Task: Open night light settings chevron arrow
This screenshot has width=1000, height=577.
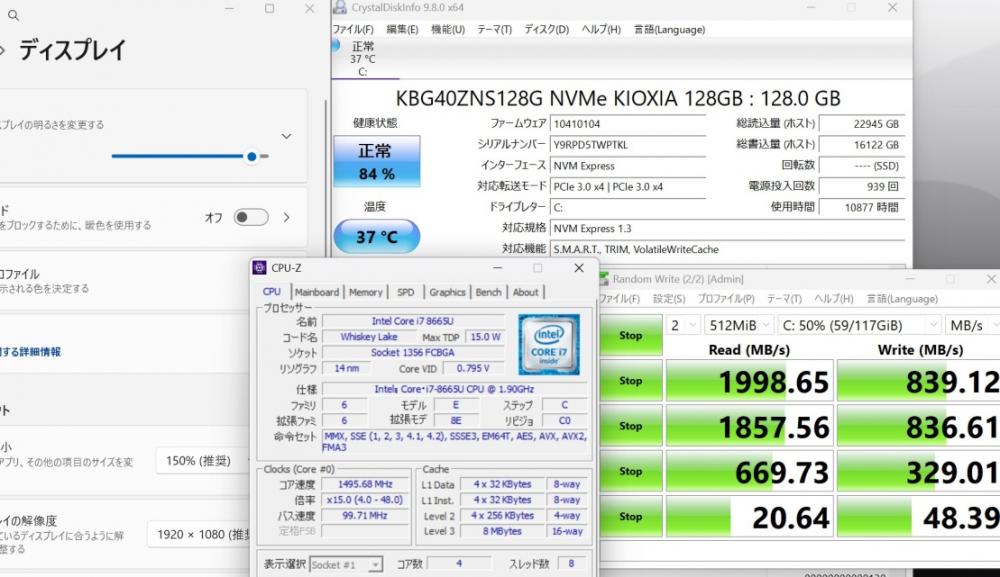Action: (287, 217)
